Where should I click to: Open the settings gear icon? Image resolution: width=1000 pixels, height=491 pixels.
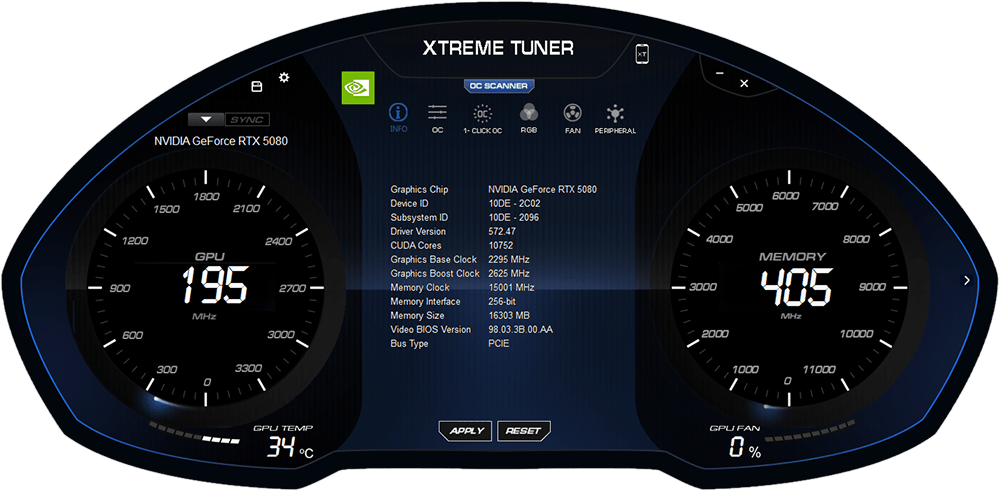(284, 77)
